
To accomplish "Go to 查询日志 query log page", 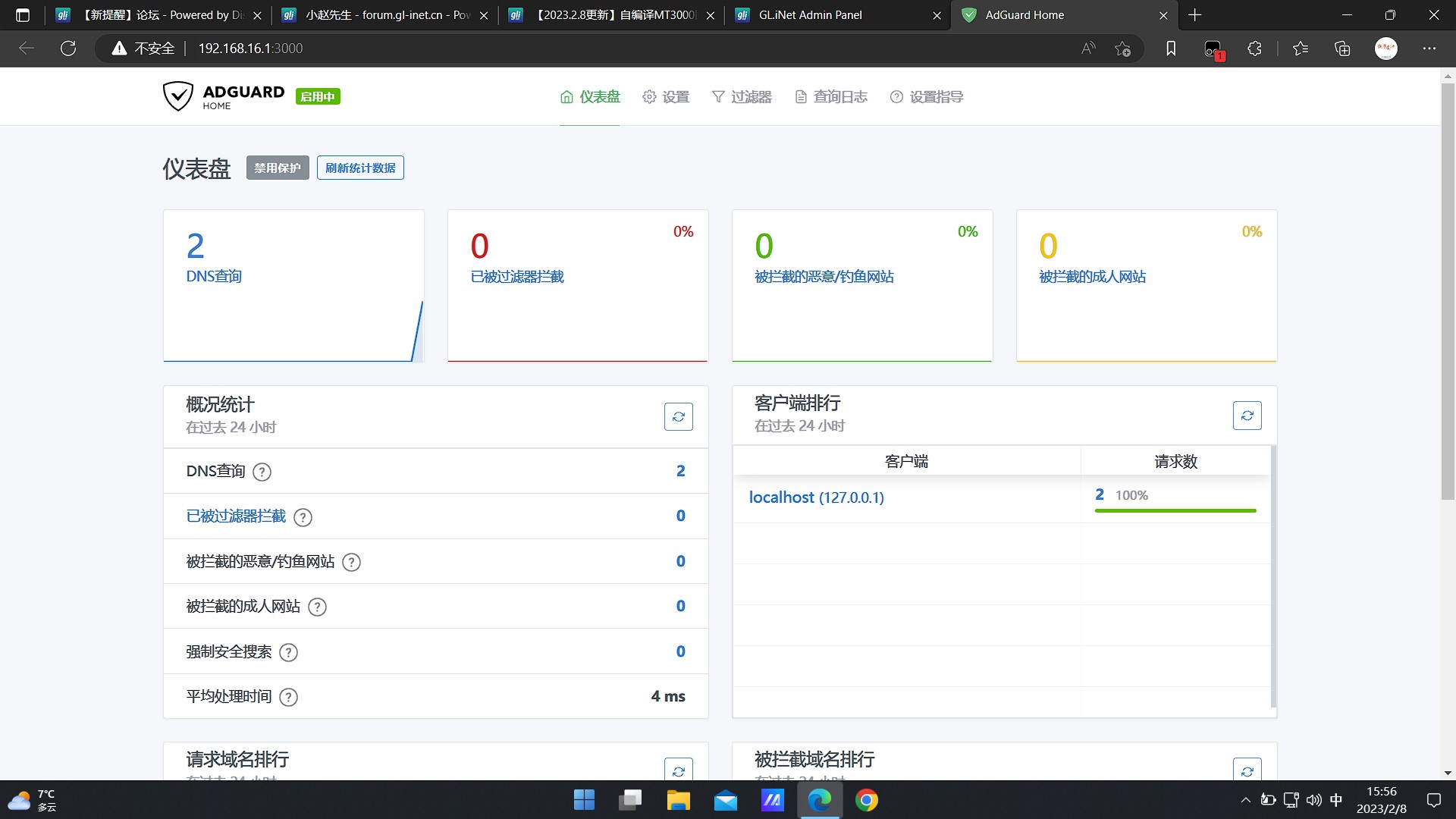I will coord(831,97).
